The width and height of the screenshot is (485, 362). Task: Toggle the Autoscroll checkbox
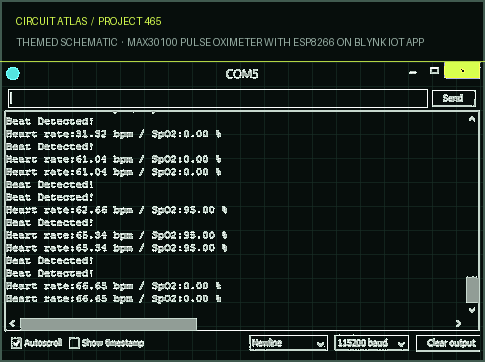(16, 343)
